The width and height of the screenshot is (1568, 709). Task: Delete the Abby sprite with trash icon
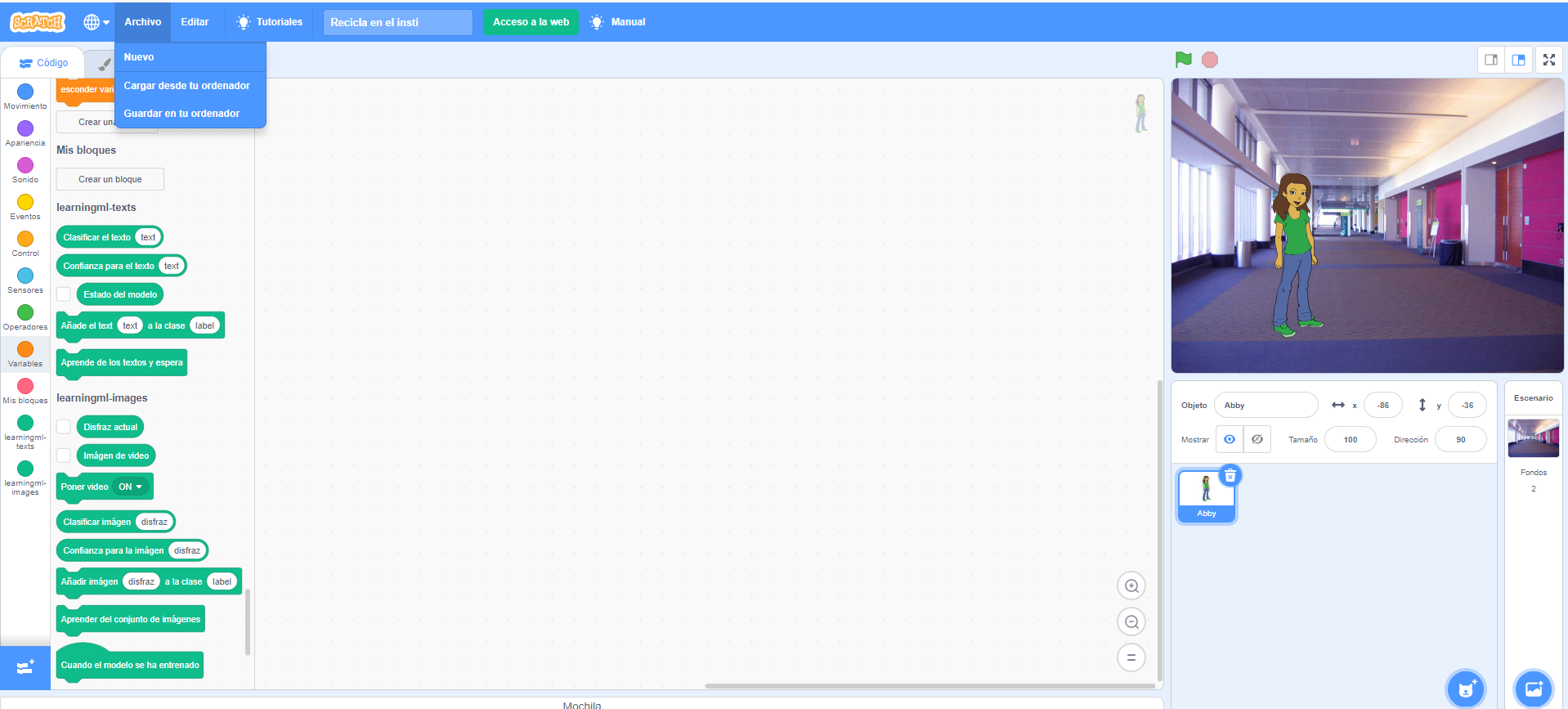(x=1230, y=476)
